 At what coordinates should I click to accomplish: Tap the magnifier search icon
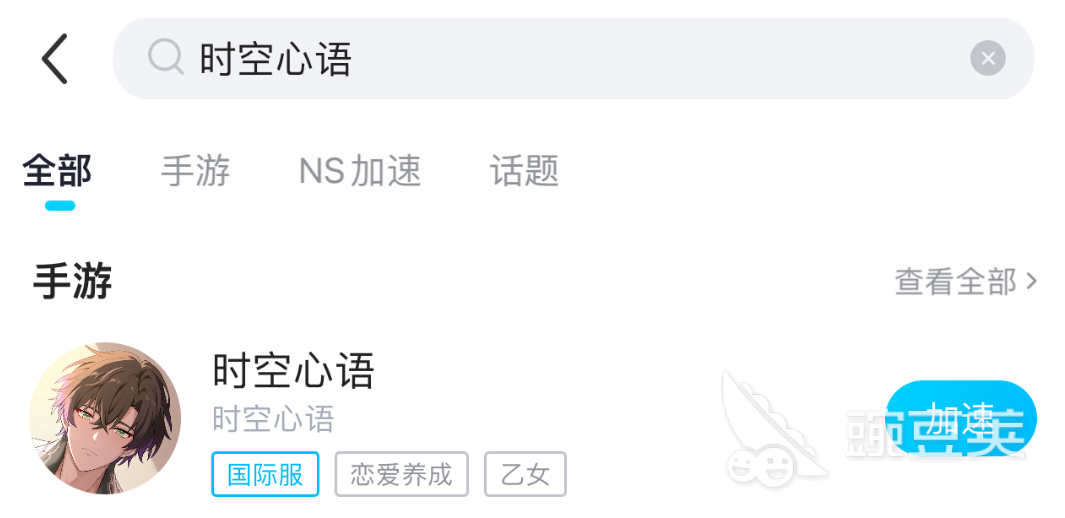[166, 57]
